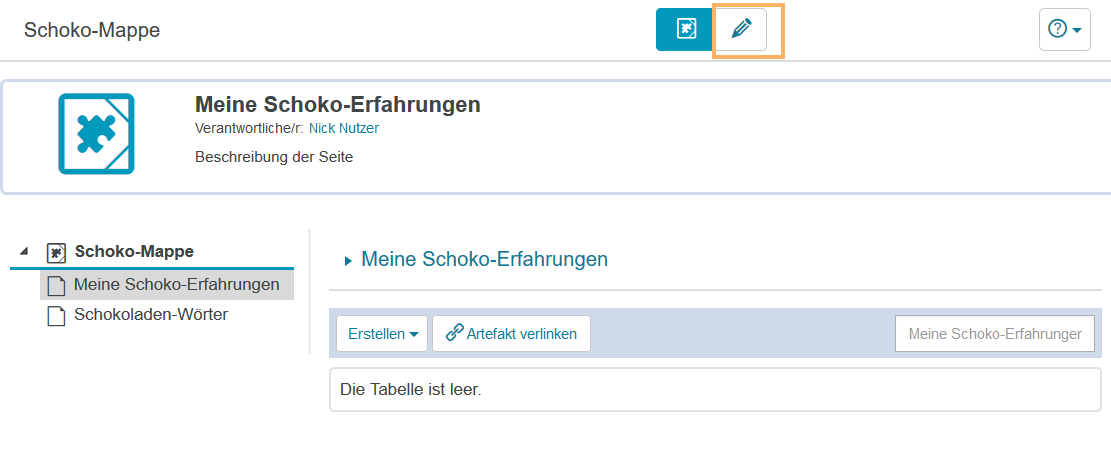Click the 'Die Tabelle ist leer.' row

tap(714, 389)
